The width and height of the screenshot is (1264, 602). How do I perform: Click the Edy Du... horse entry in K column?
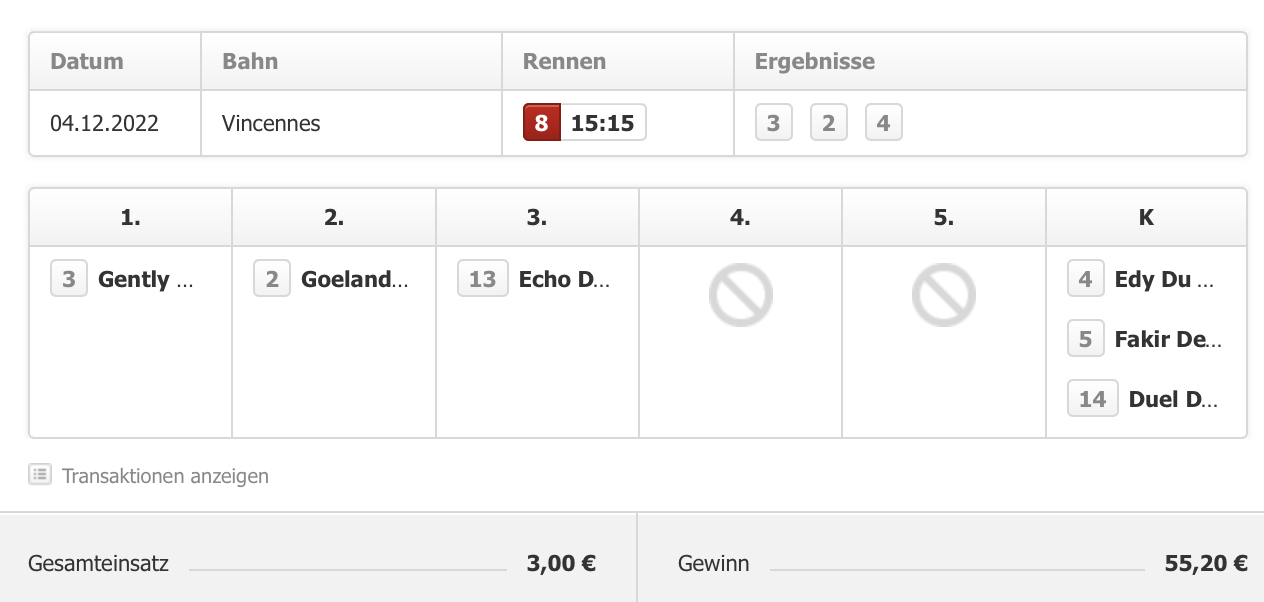point(1164,280)
